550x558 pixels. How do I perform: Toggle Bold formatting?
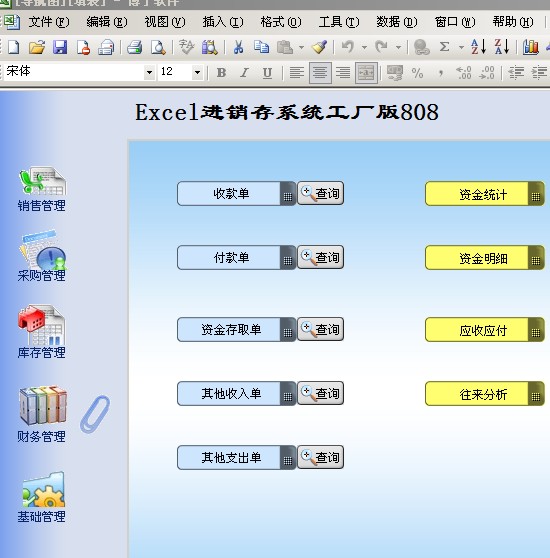pos(221,73)
